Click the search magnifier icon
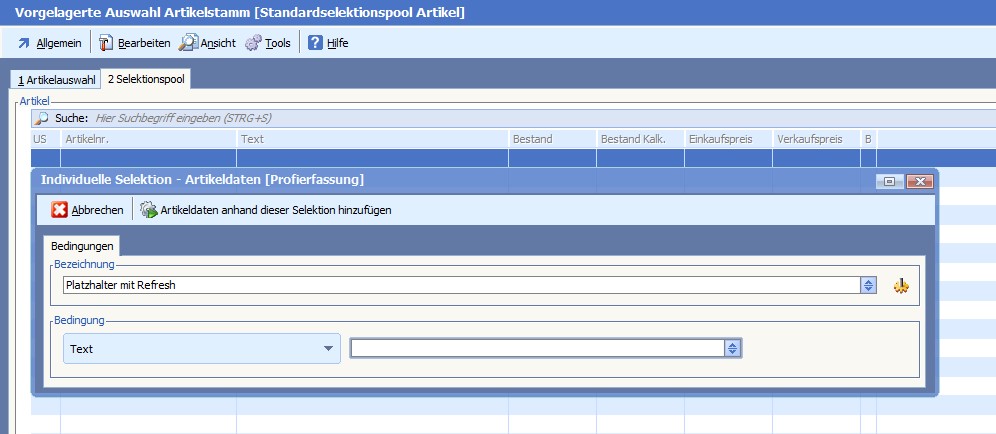This screenshot has height=434, width=996. (x=42, y=118)
